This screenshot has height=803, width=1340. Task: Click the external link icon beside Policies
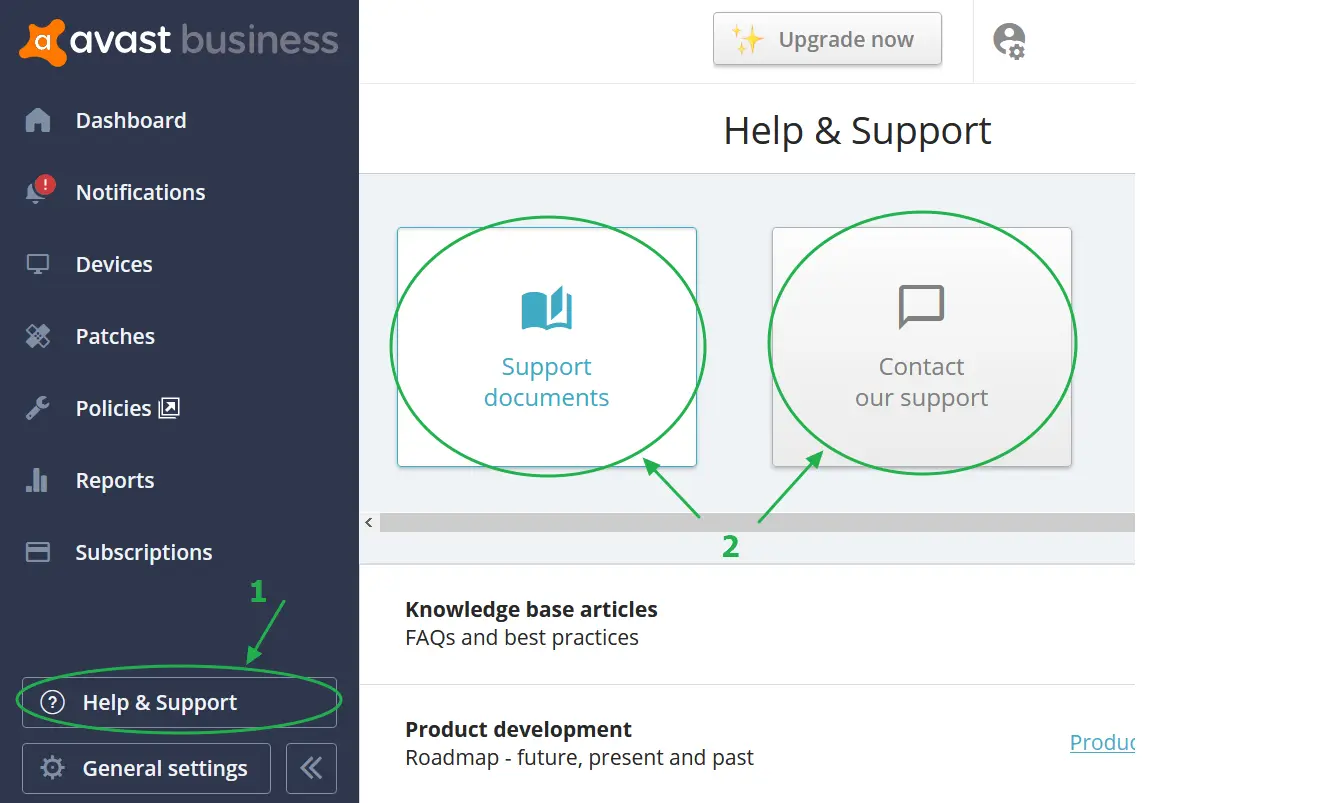coord(169,408)
